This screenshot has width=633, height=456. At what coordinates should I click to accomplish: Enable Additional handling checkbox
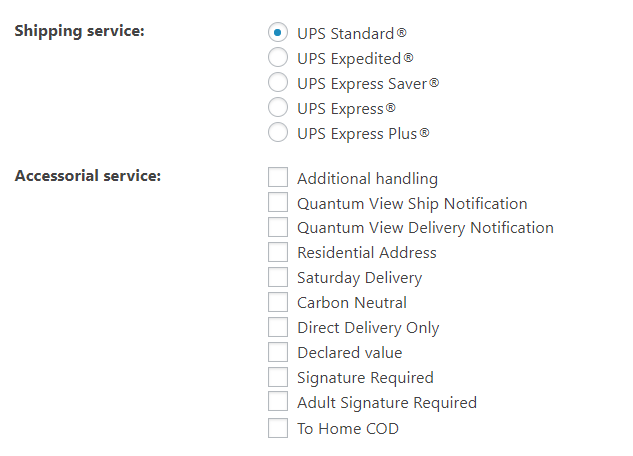point(278,177)
